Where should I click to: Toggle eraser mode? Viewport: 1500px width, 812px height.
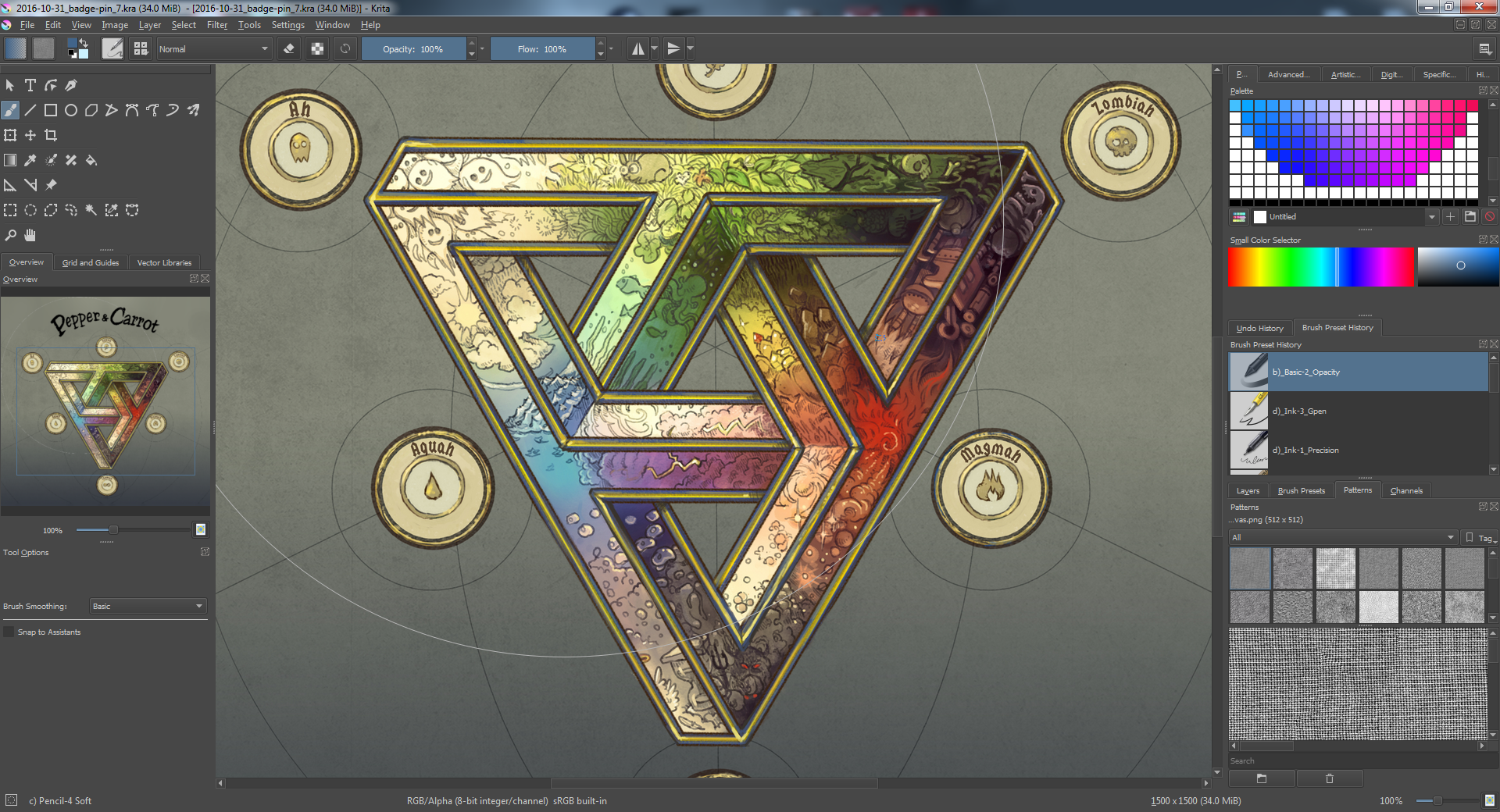(x=289, y=48)
